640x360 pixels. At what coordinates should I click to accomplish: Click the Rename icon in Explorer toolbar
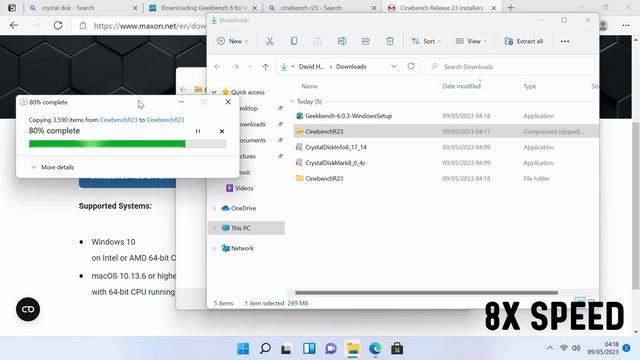[x=342, y=41]
